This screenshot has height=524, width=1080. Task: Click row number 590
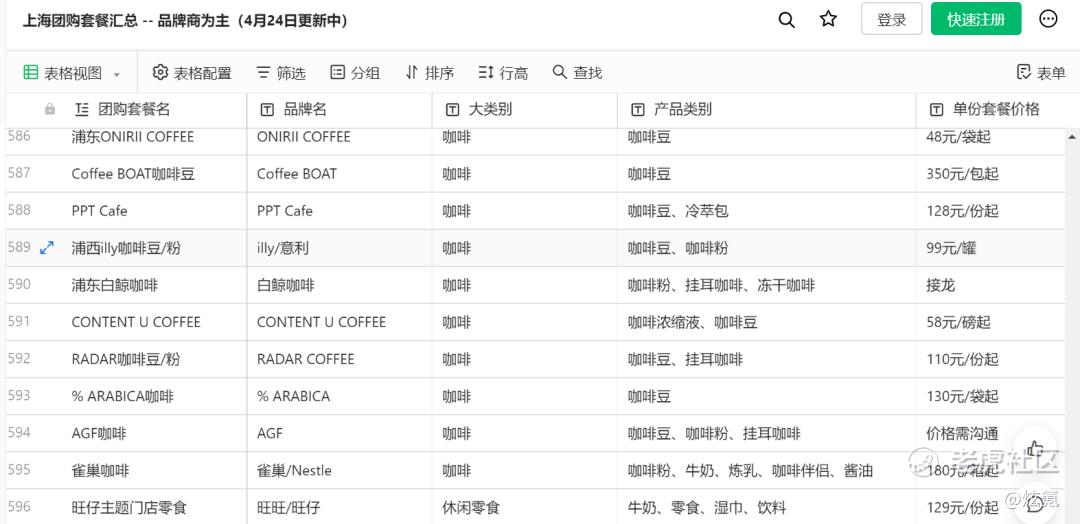(x=19, y=285)
